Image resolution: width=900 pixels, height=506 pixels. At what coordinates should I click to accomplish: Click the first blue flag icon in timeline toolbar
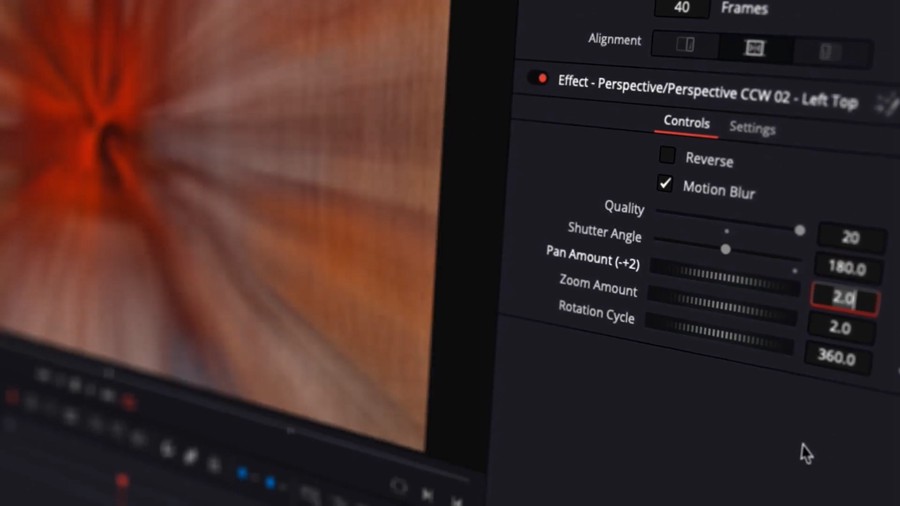[242, 473]
